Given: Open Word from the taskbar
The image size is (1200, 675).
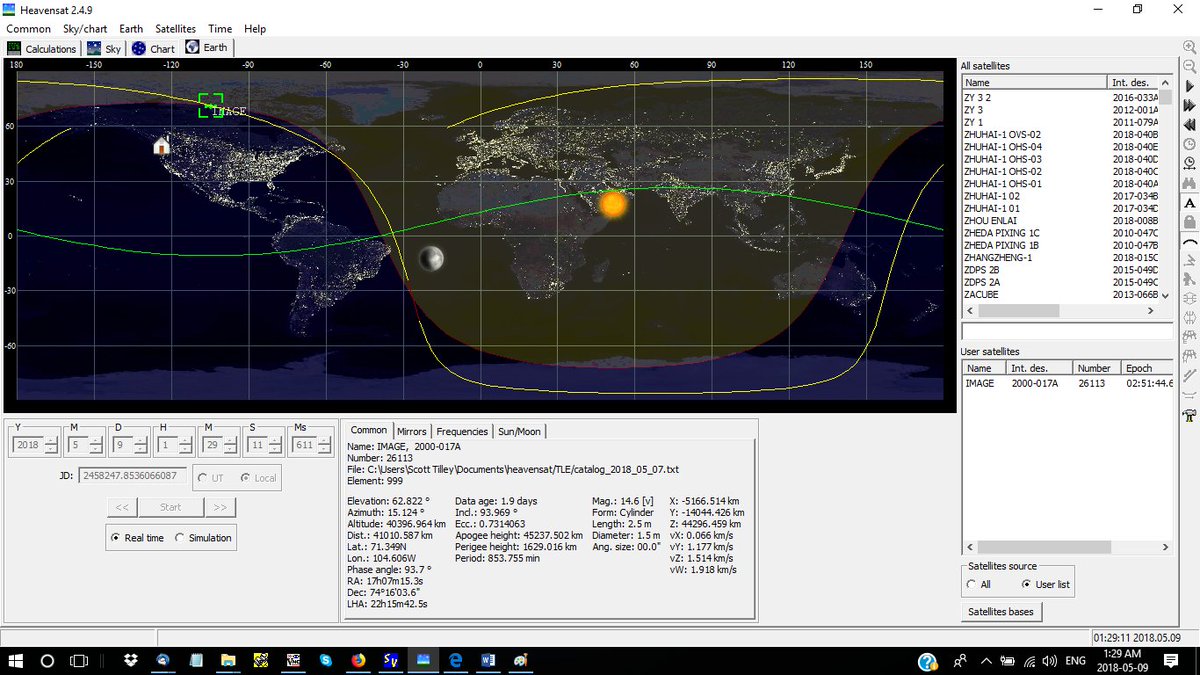Looking at the screenshot, I should click(x=488, y=661).
